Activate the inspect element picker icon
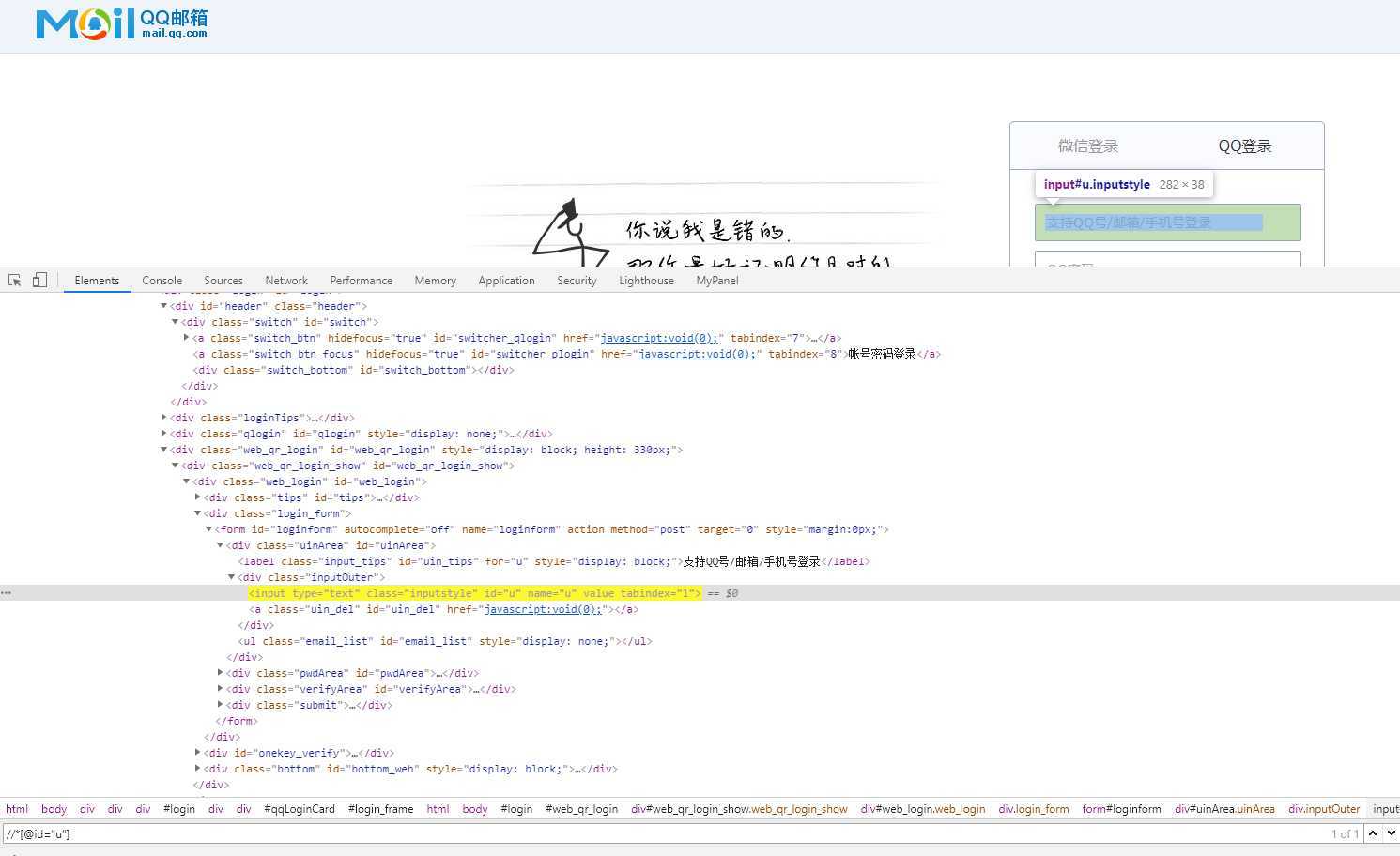The image size is (1400, 856). (15, 280)
